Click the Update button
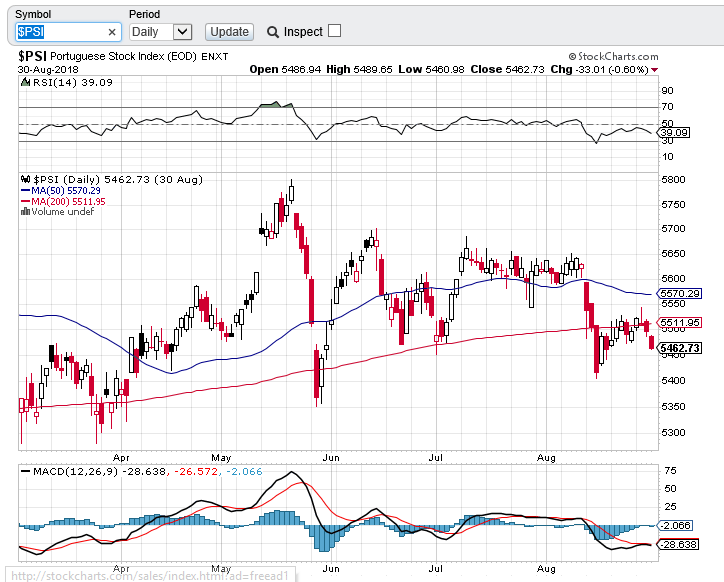The image size is (724, 582). 229,32
